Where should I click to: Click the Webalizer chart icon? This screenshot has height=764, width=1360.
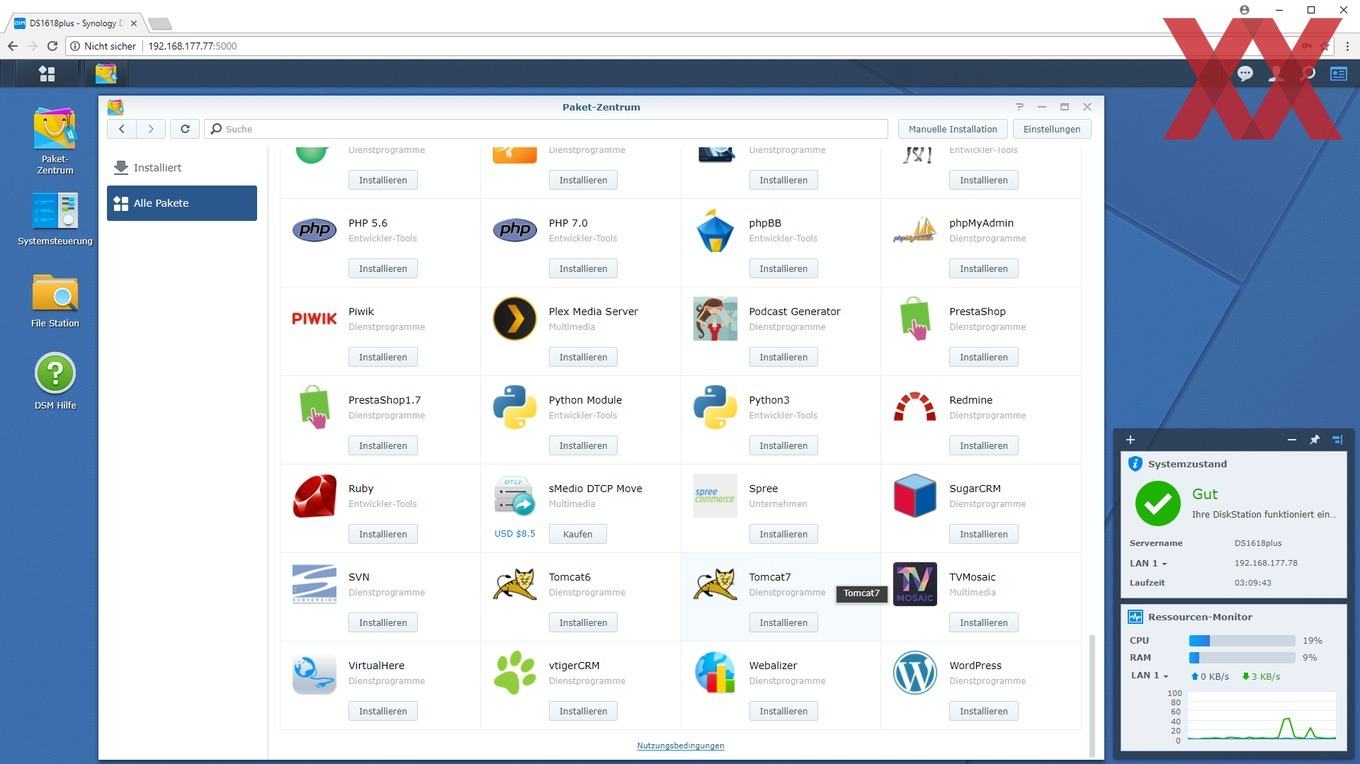(715, 673)
